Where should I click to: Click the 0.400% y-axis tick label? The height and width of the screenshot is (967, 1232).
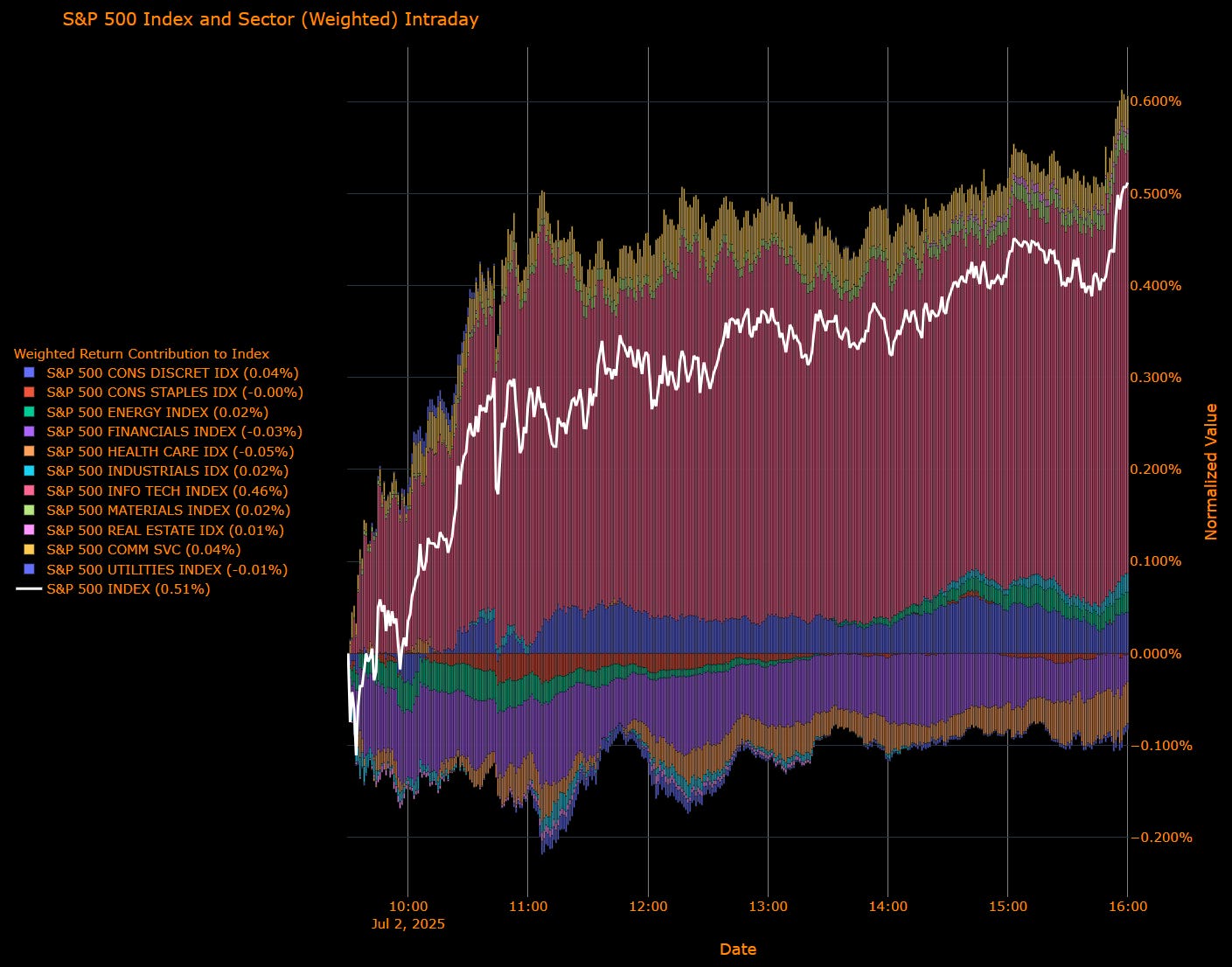[x=1156, y=286]
